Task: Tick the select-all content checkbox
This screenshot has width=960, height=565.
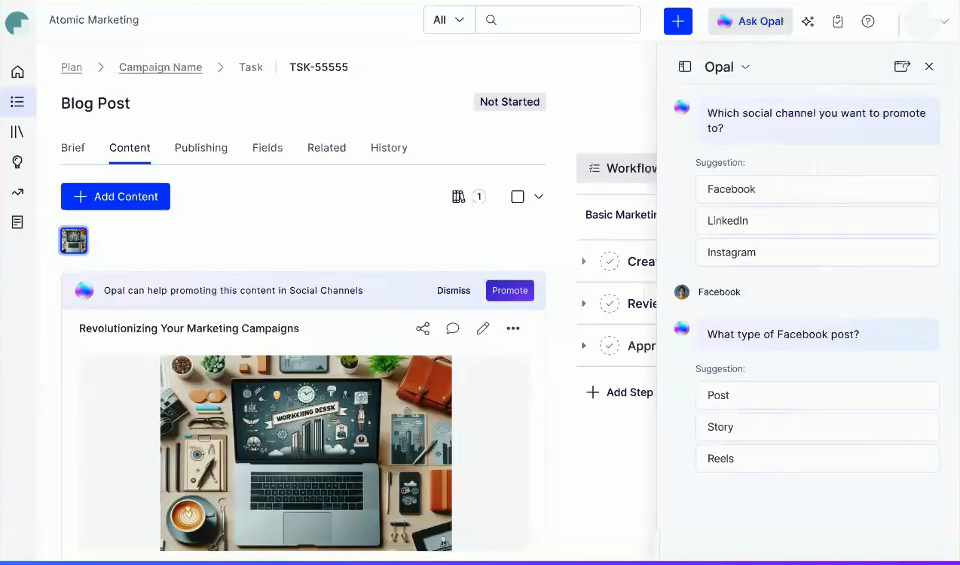Action: 517,196
